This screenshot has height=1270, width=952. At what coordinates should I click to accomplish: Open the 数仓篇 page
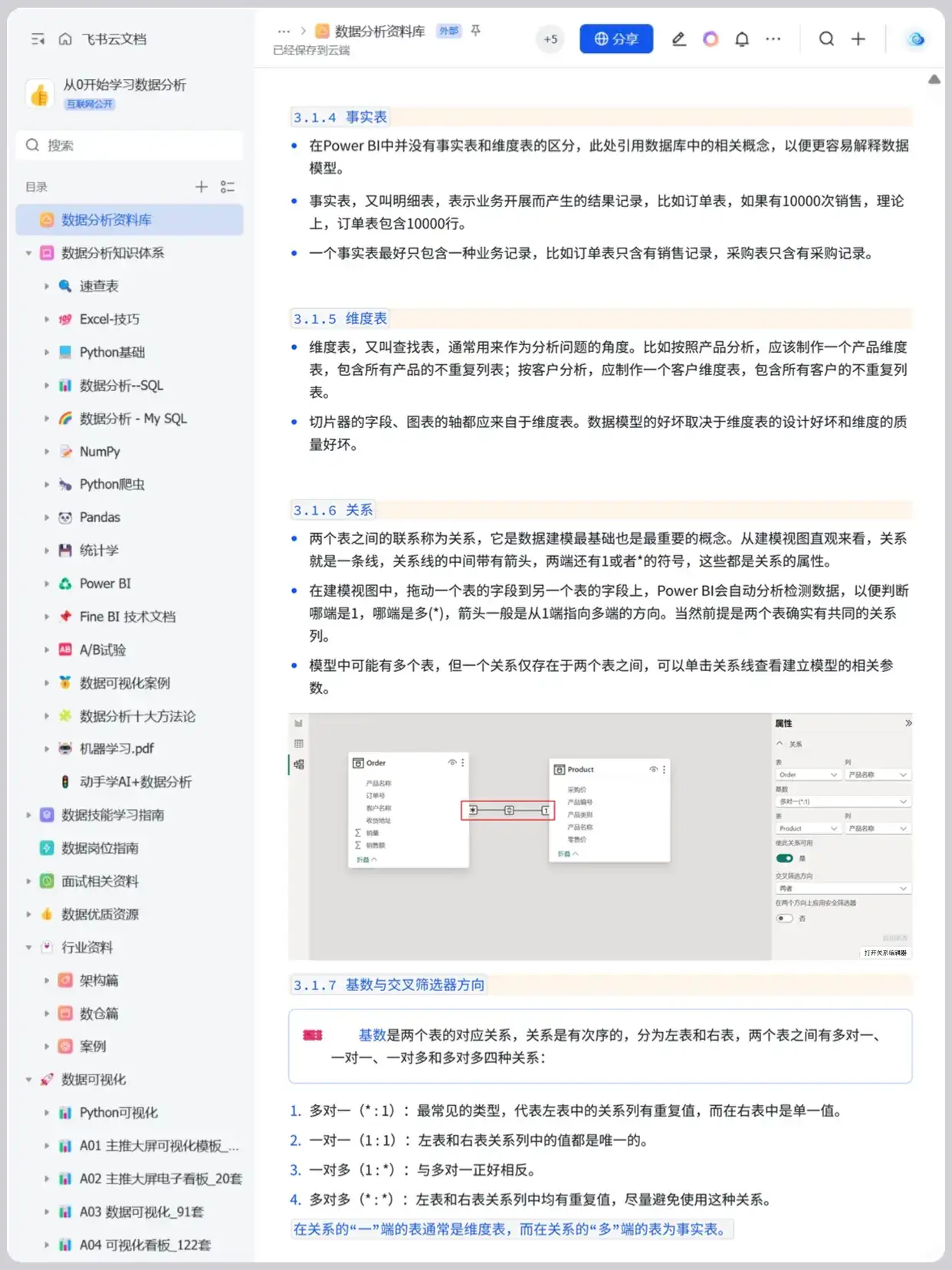(99, 1013)
